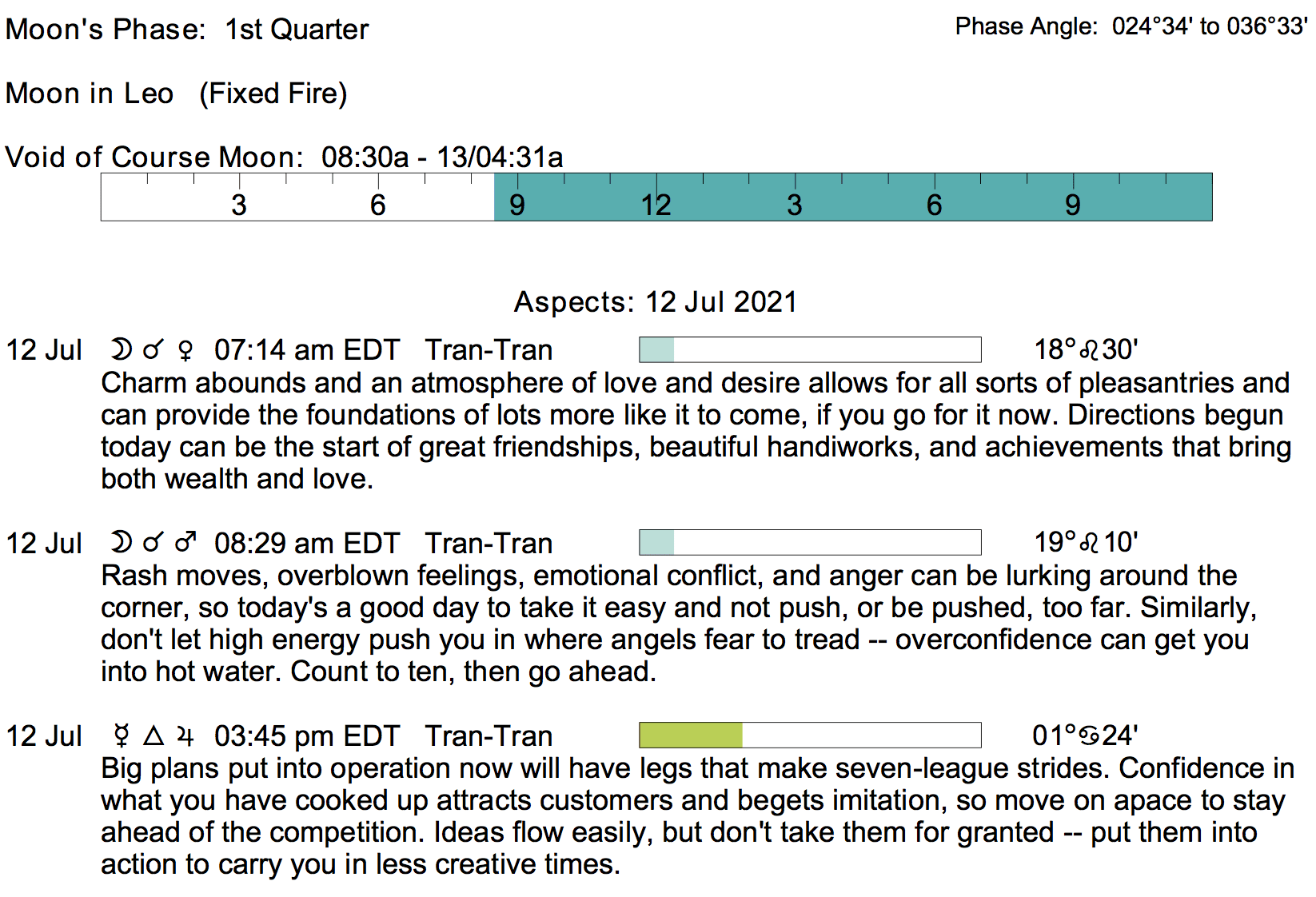Click the "Aspects: 12 Jul 2021" heading
Image resolution: width=1316 pixels, height=897 pixels.
(x=656, y=302)
